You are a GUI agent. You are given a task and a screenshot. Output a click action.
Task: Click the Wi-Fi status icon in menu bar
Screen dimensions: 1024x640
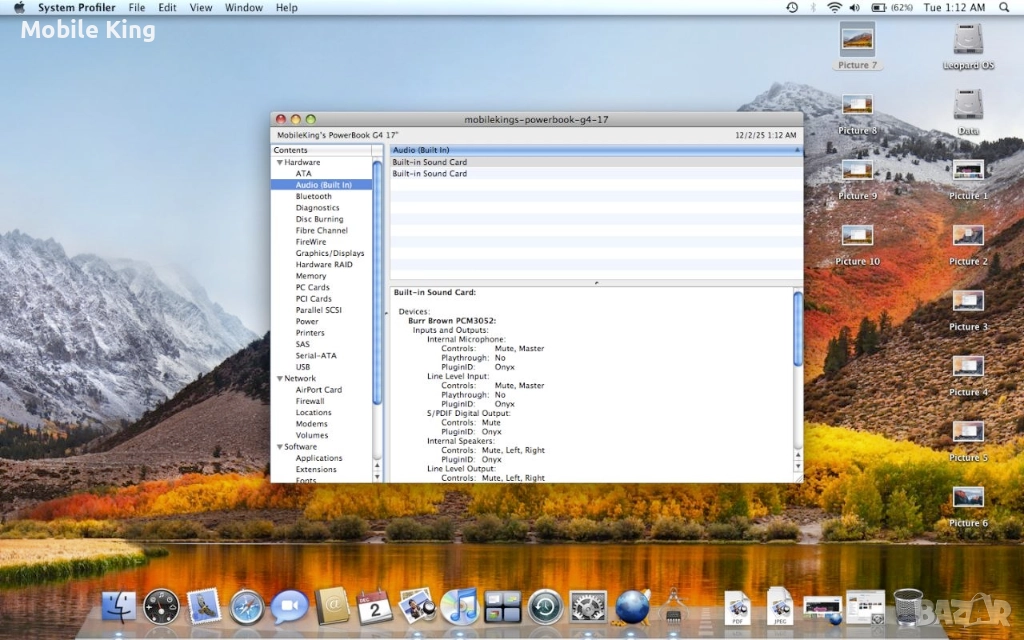[834, 7]
